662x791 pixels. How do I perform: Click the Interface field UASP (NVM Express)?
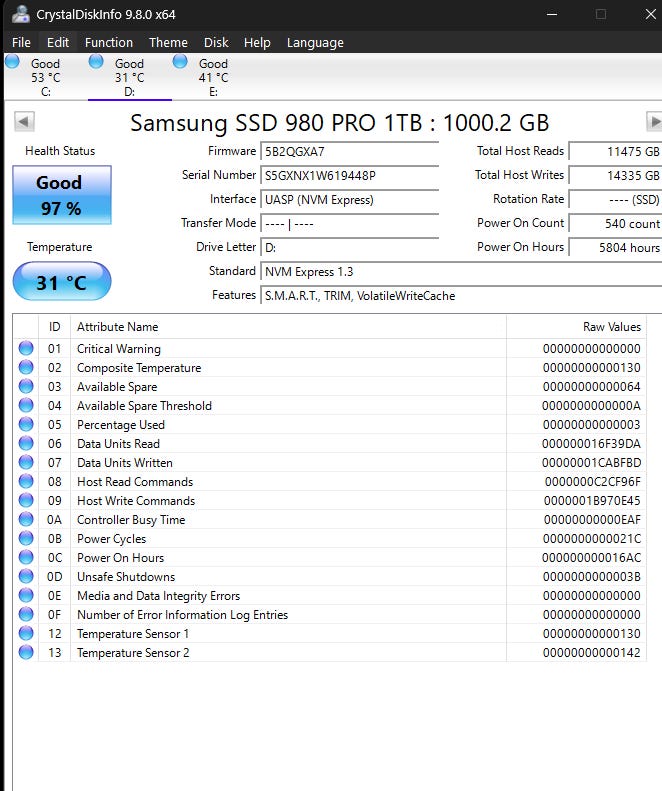click(350, 200)
